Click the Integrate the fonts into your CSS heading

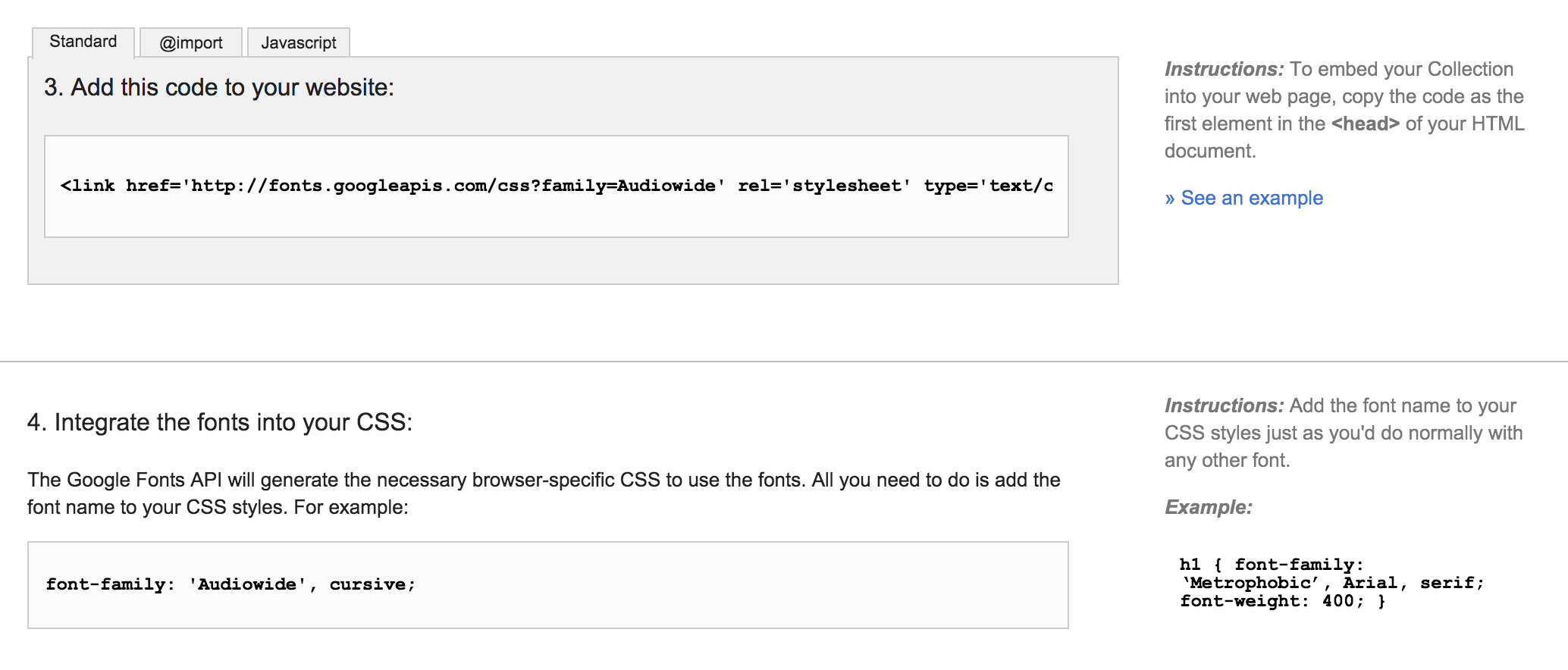tap(220, 422)
